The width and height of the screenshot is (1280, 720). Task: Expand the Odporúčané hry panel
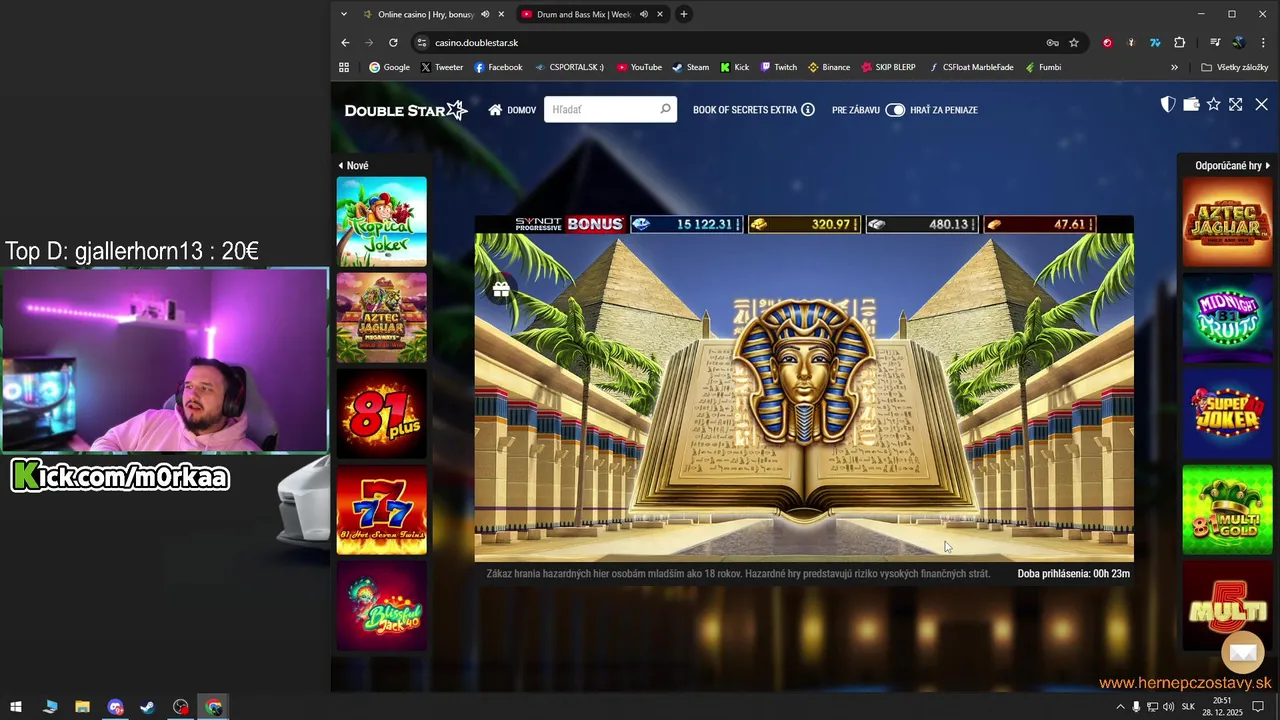pos(1232,165)
